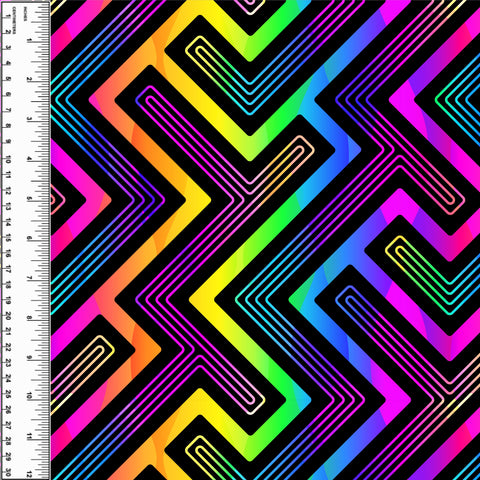The image size is (480, 480).
Task: Pick the 17 centimeter number on ruler
Action: (8, 269)
